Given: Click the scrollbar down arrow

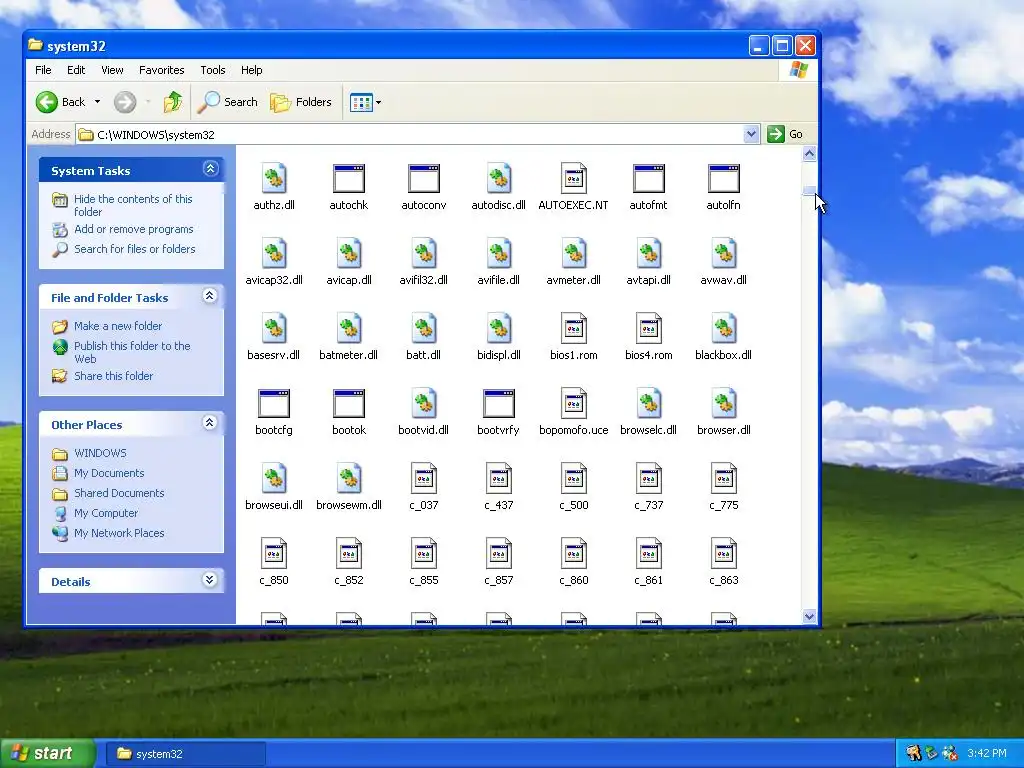Looking at the screenshot, I should pyautogui.click(x=809, y=616).
